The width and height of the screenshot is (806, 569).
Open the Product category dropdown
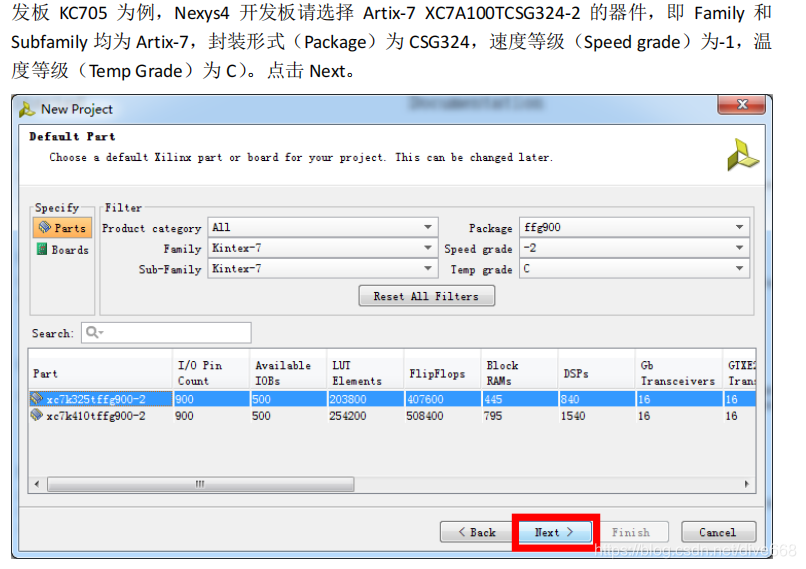tap(323, 227)
